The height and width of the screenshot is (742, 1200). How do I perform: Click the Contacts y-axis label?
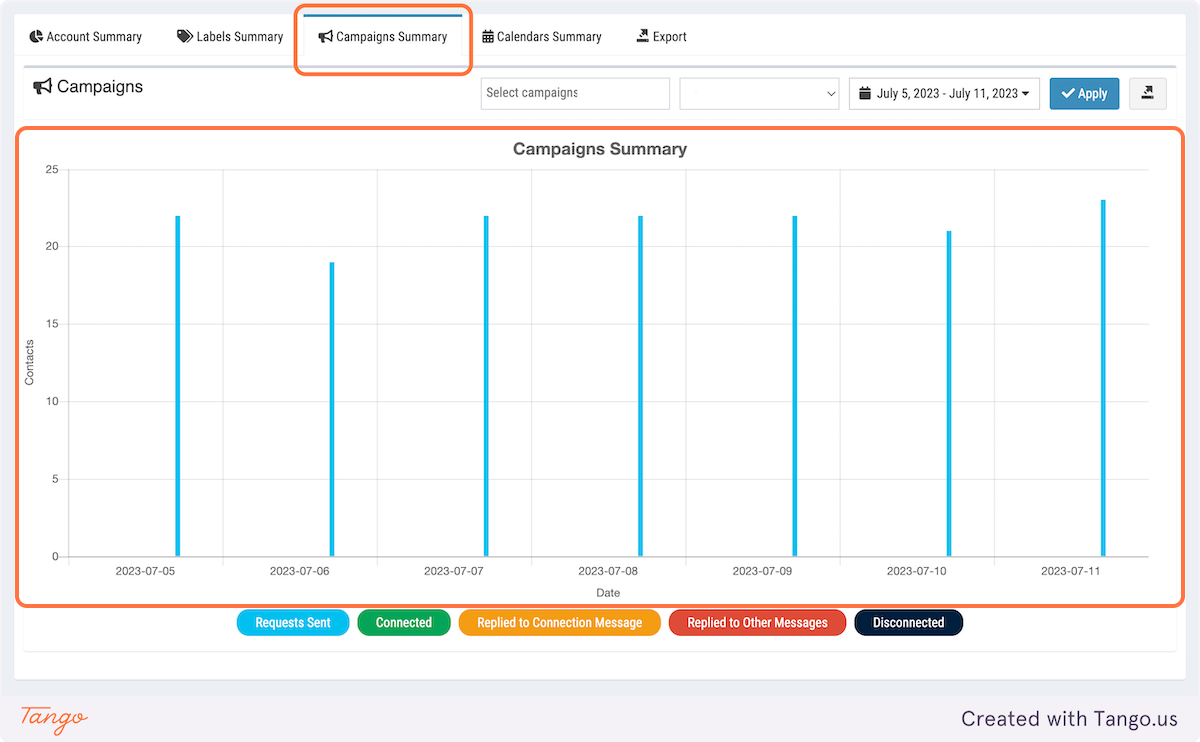(30, 363)
